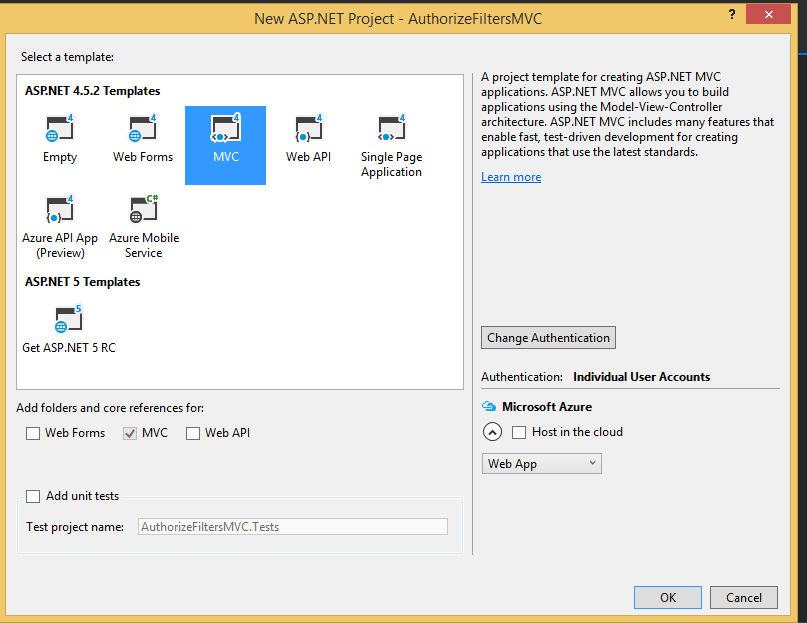Select the Azure Mobile Service template icon
The height and width of the screenshot is (623, 807).
(144, 209)
